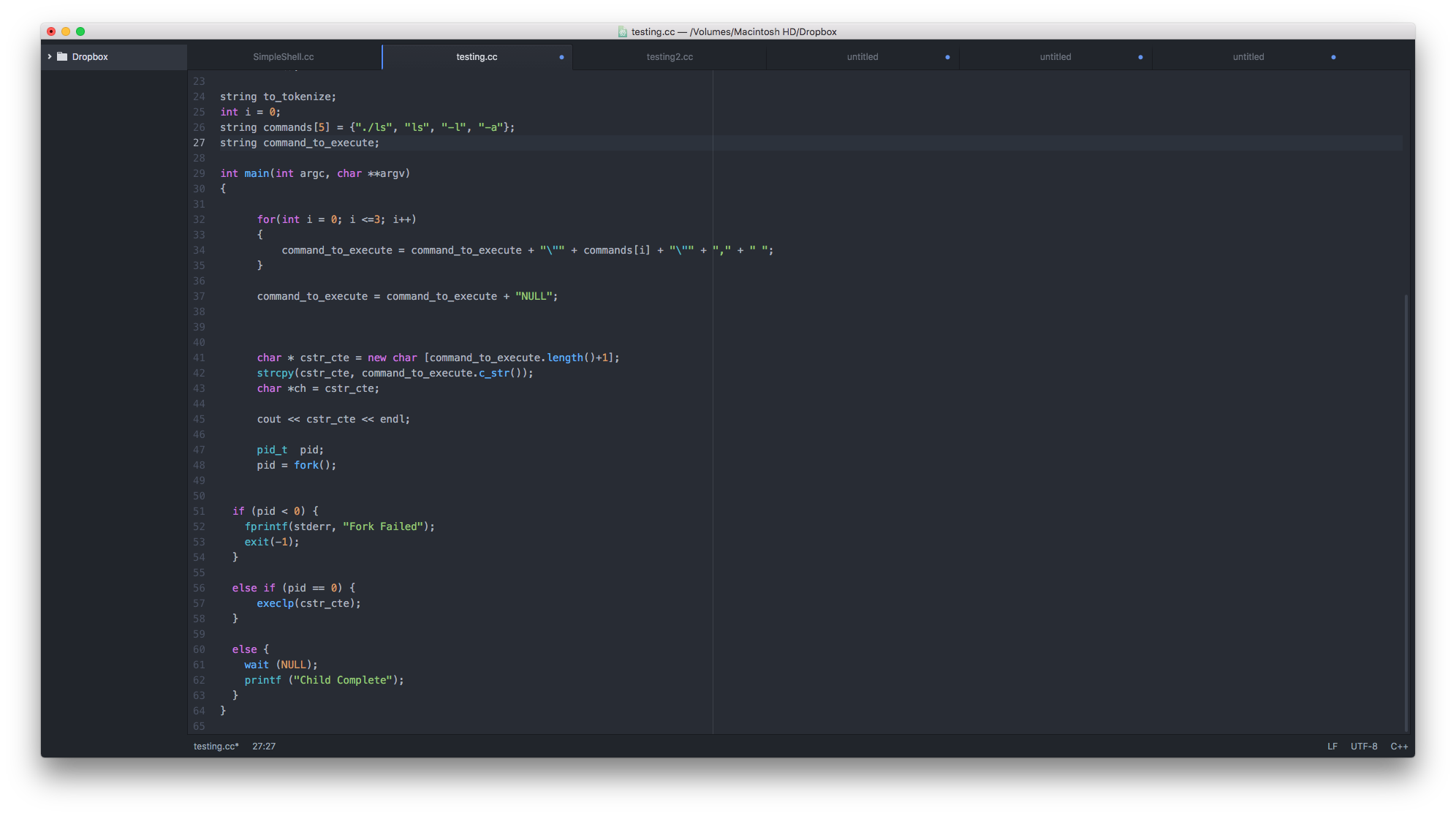The width and height of the screenshot is (1456, 816).
Task: Open the third untitled tab
Action: tap(1248, 56)
